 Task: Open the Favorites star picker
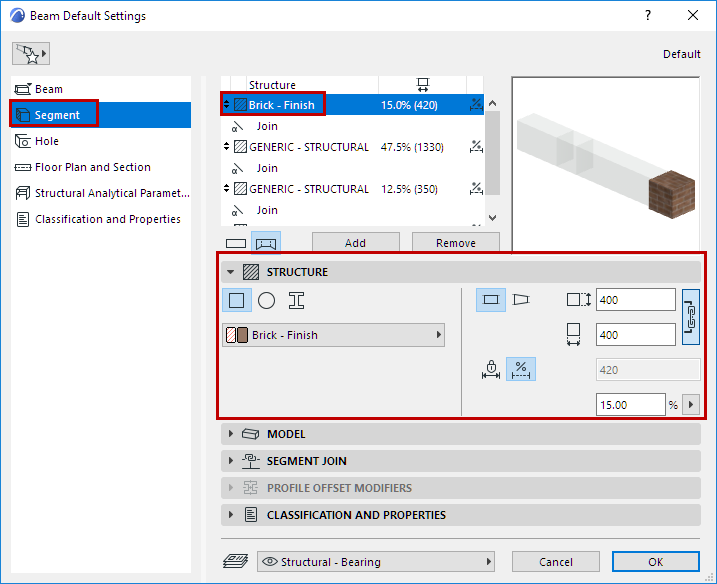click(31, 54)
